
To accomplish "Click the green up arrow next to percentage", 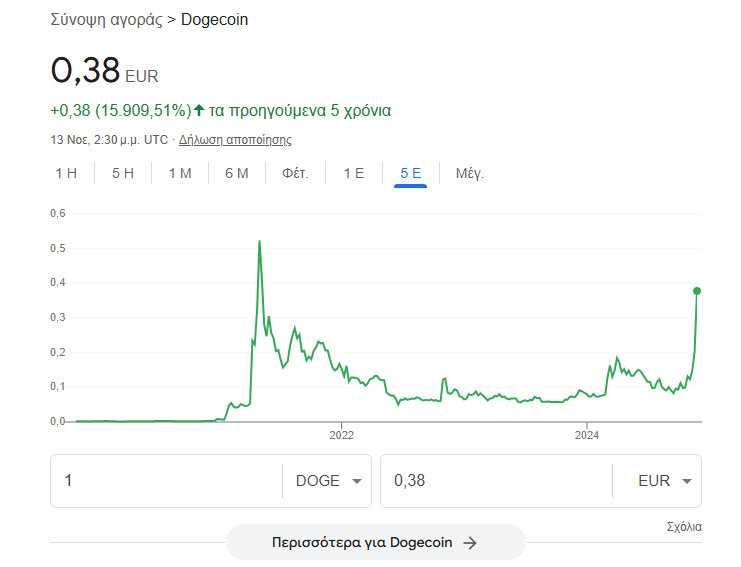I will (x=199, y=111).
